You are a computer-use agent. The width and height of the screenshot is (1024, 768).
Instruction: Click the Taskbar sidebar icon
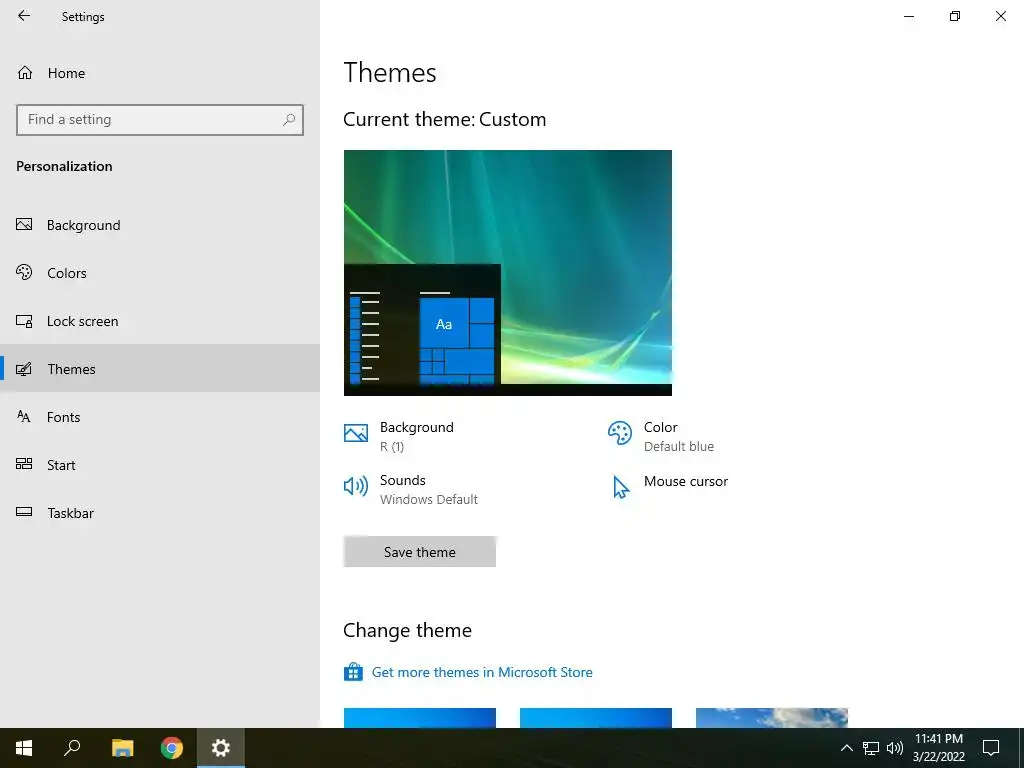pyautogui.click(x=24, y=512)
